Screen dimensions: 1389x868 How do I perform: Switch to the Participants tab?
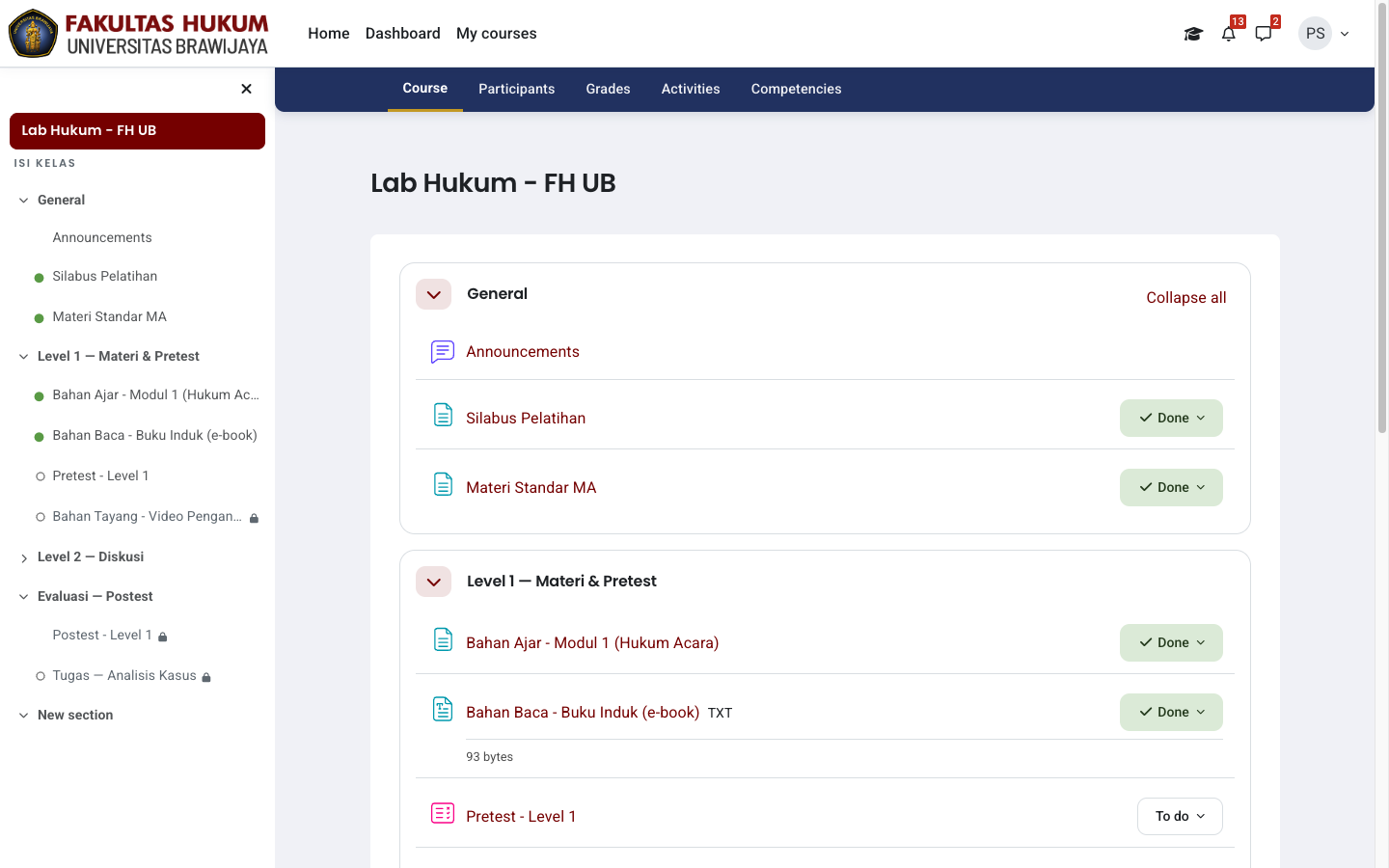click(516, 89)
